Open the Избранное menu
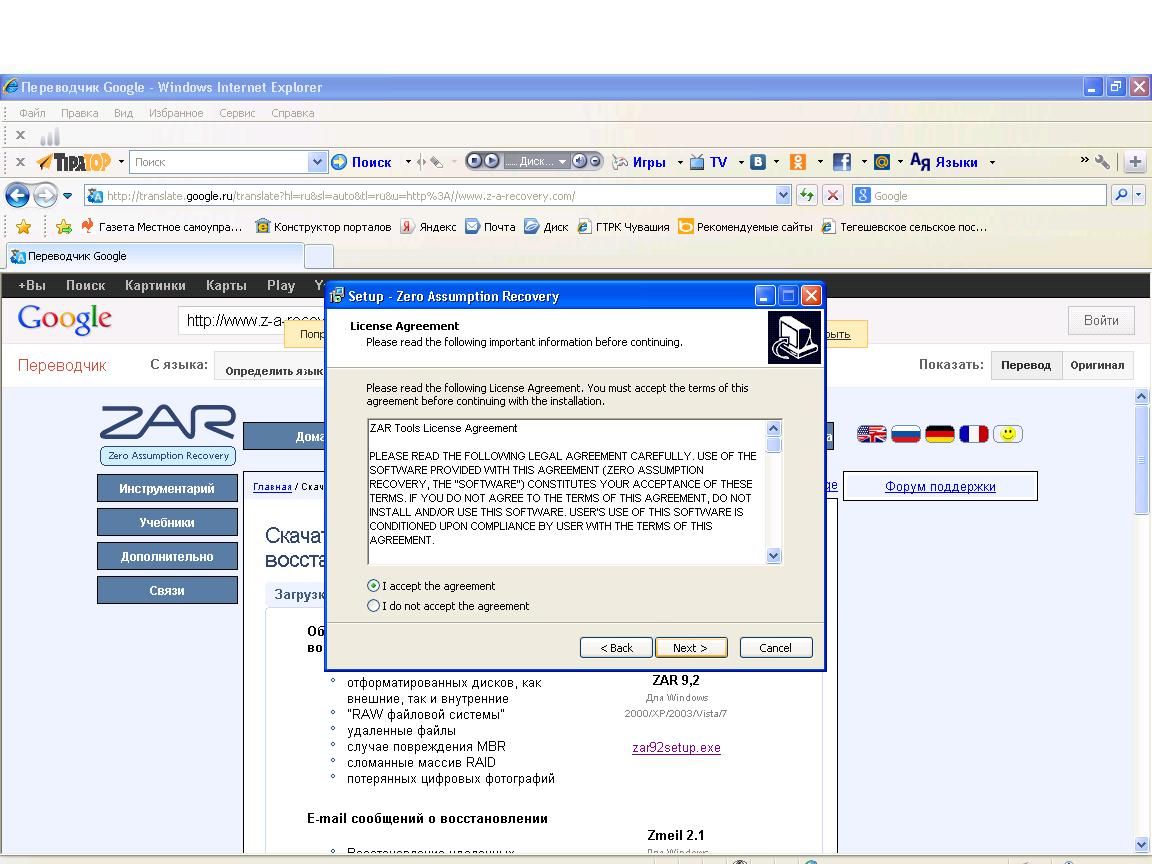The width and height of the screenshot is (1152, 864). point(176,113)
